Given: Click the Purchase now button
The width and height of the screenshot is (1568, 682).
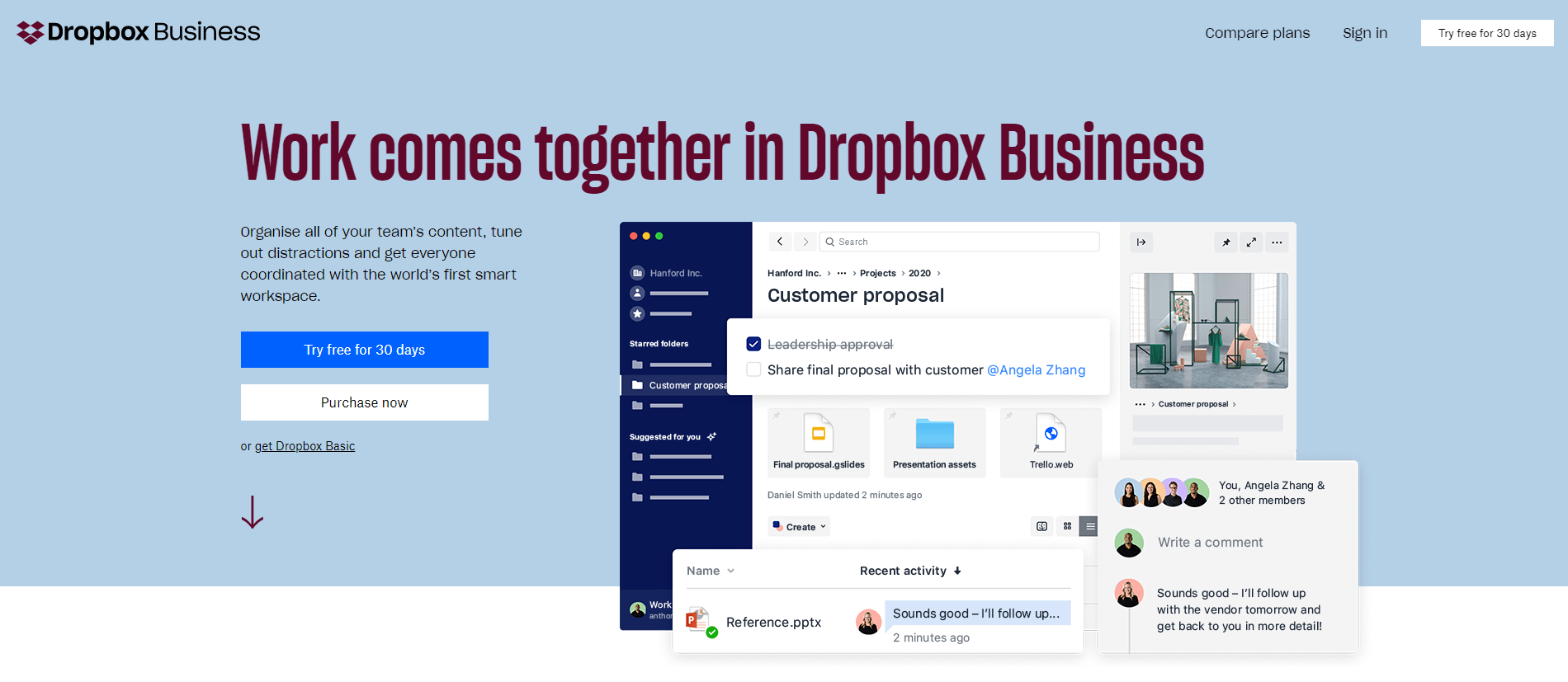Looking at the screenshot, I should [x=365, y=402].
